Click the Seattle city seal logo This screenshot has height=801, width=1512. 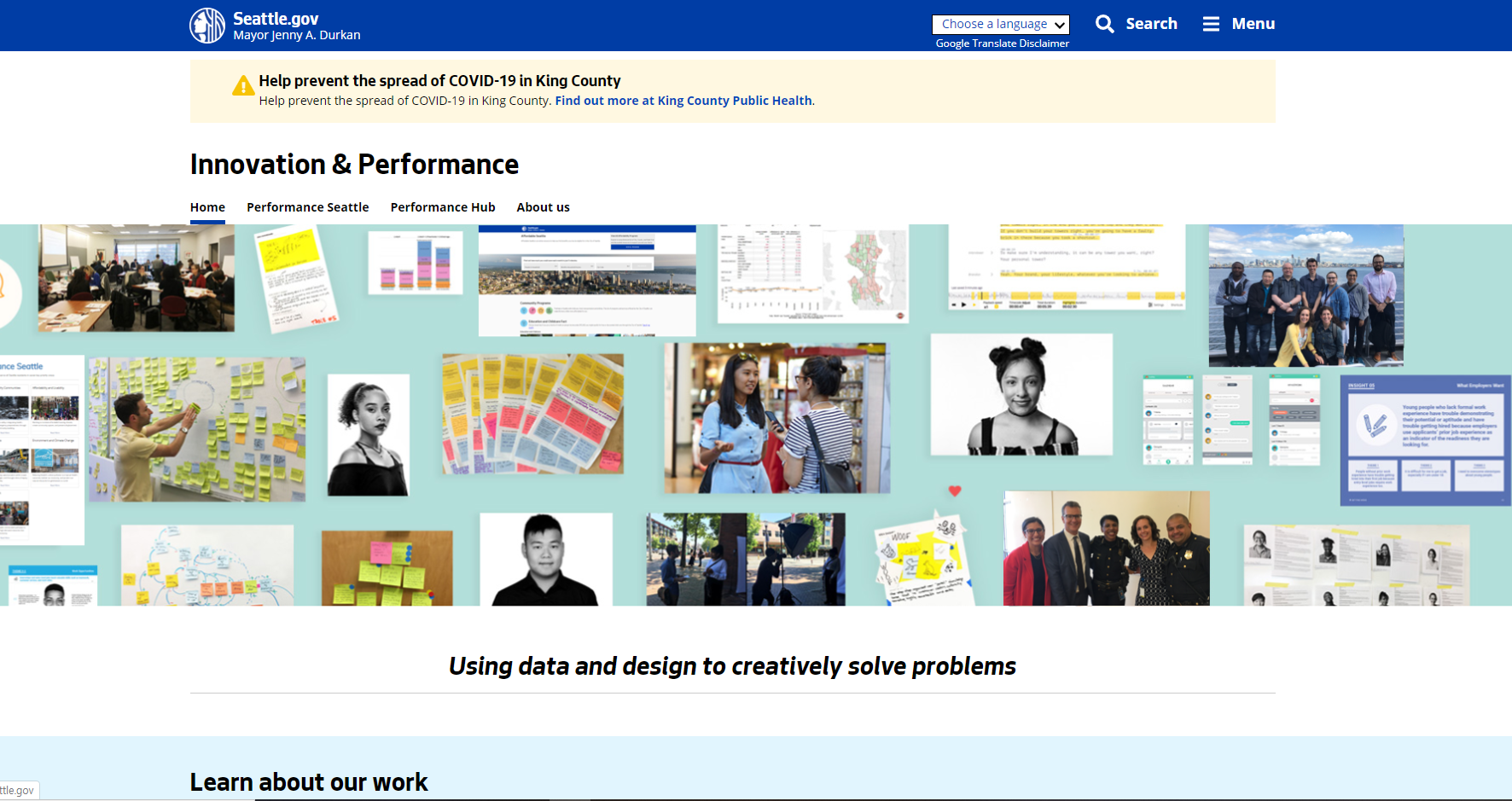click(x=207, y=26)
